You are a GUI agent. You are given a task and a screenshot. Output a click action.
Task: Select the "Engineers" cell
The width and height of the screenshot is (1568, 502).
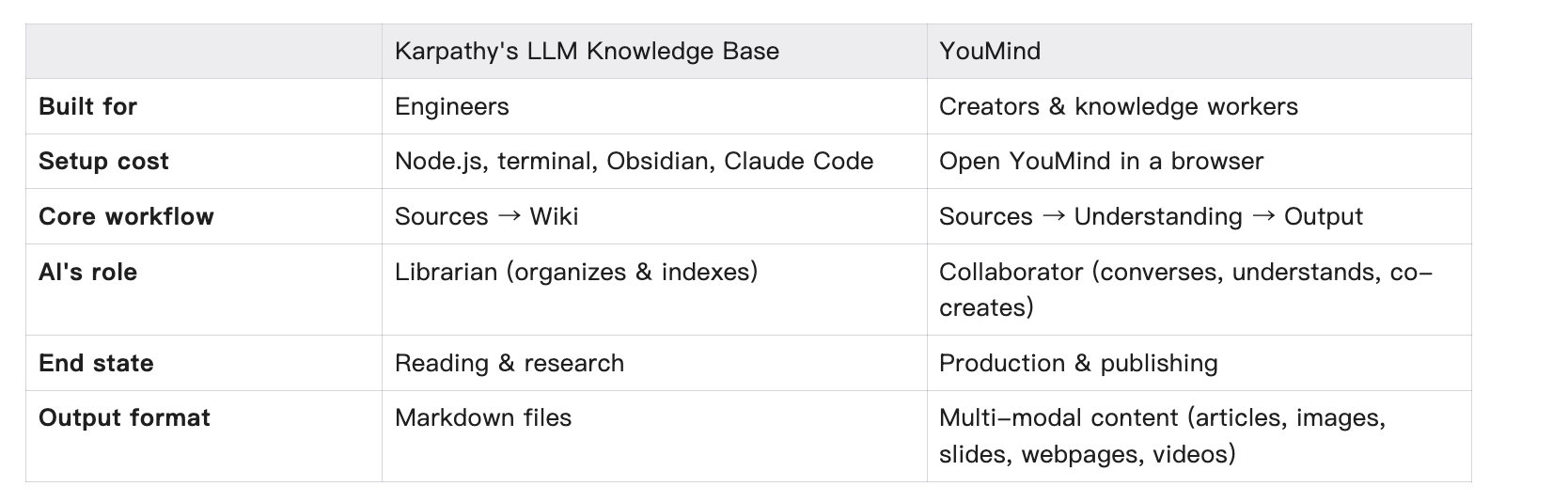[452, 106]
